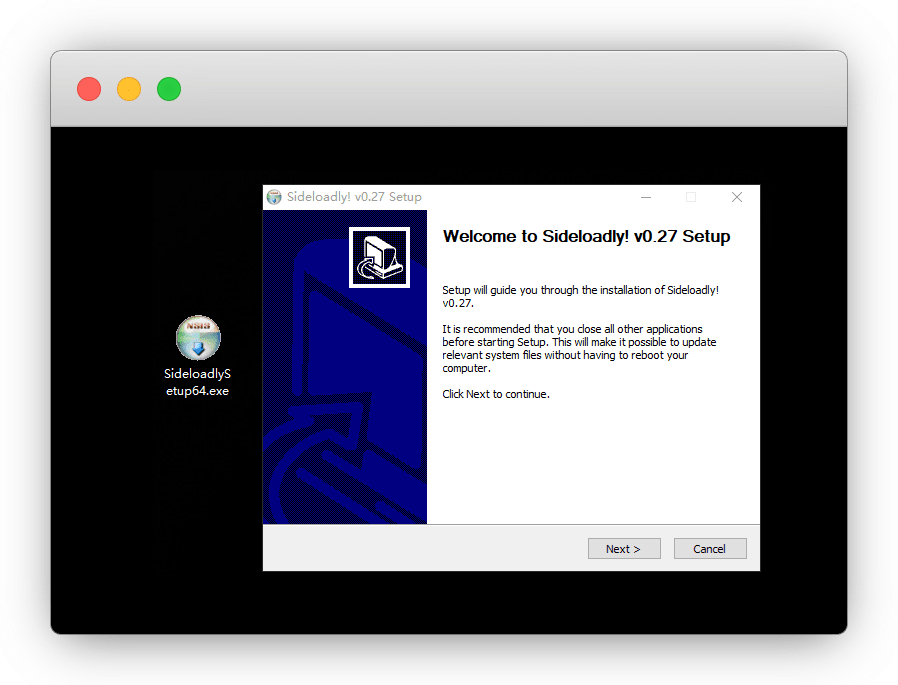Click the "Setup will guide you" paragraph
The image size is (898, 685).
[580, 296]
